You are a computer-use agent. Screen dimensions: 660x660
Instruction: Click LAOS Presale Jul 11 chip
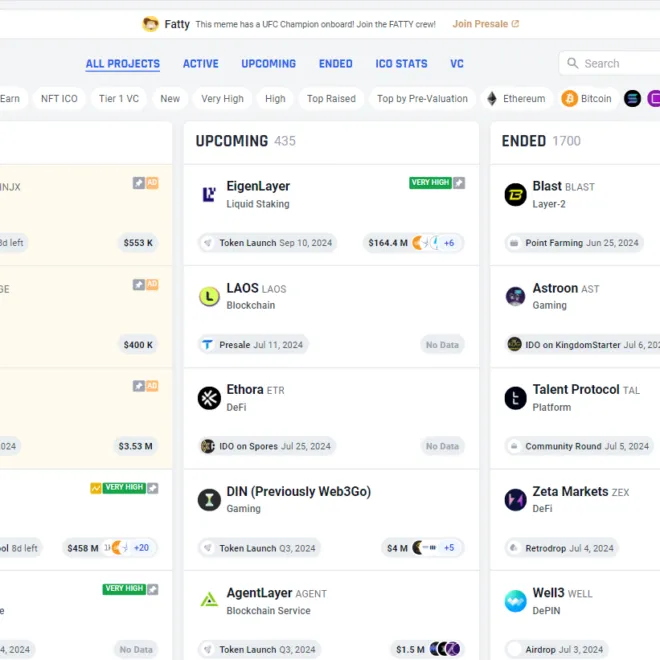pos(253,345)
